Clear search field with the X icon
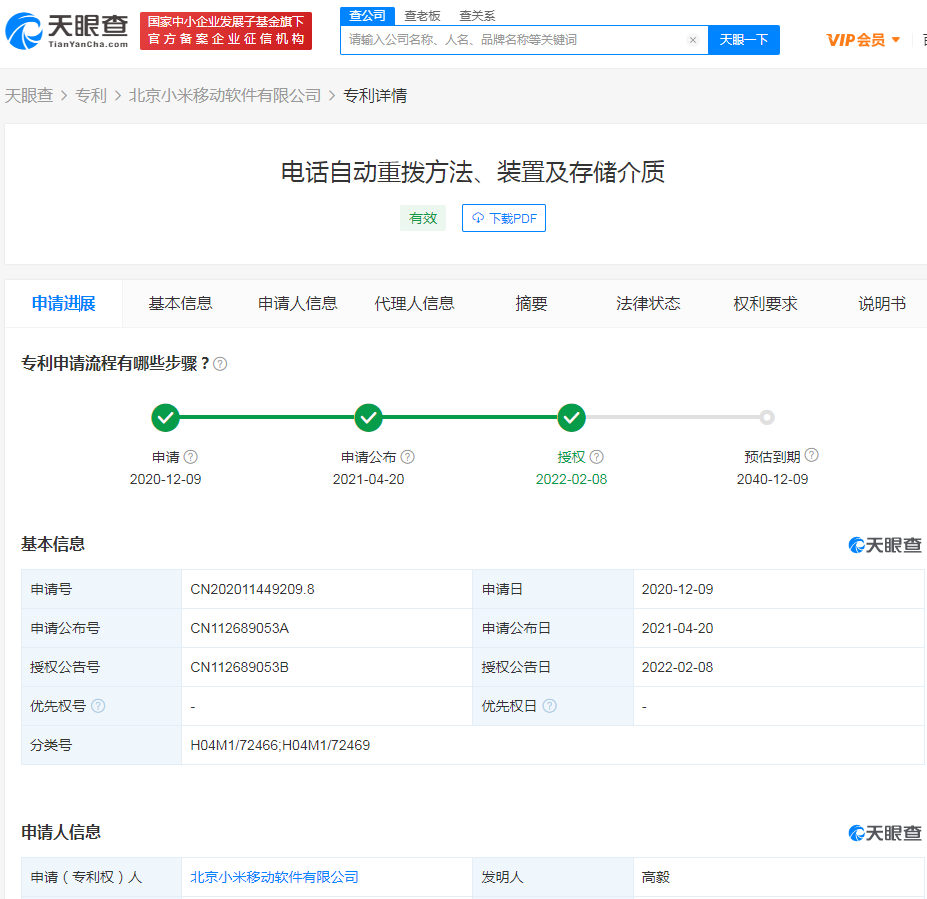 click(x=692, y=40)
